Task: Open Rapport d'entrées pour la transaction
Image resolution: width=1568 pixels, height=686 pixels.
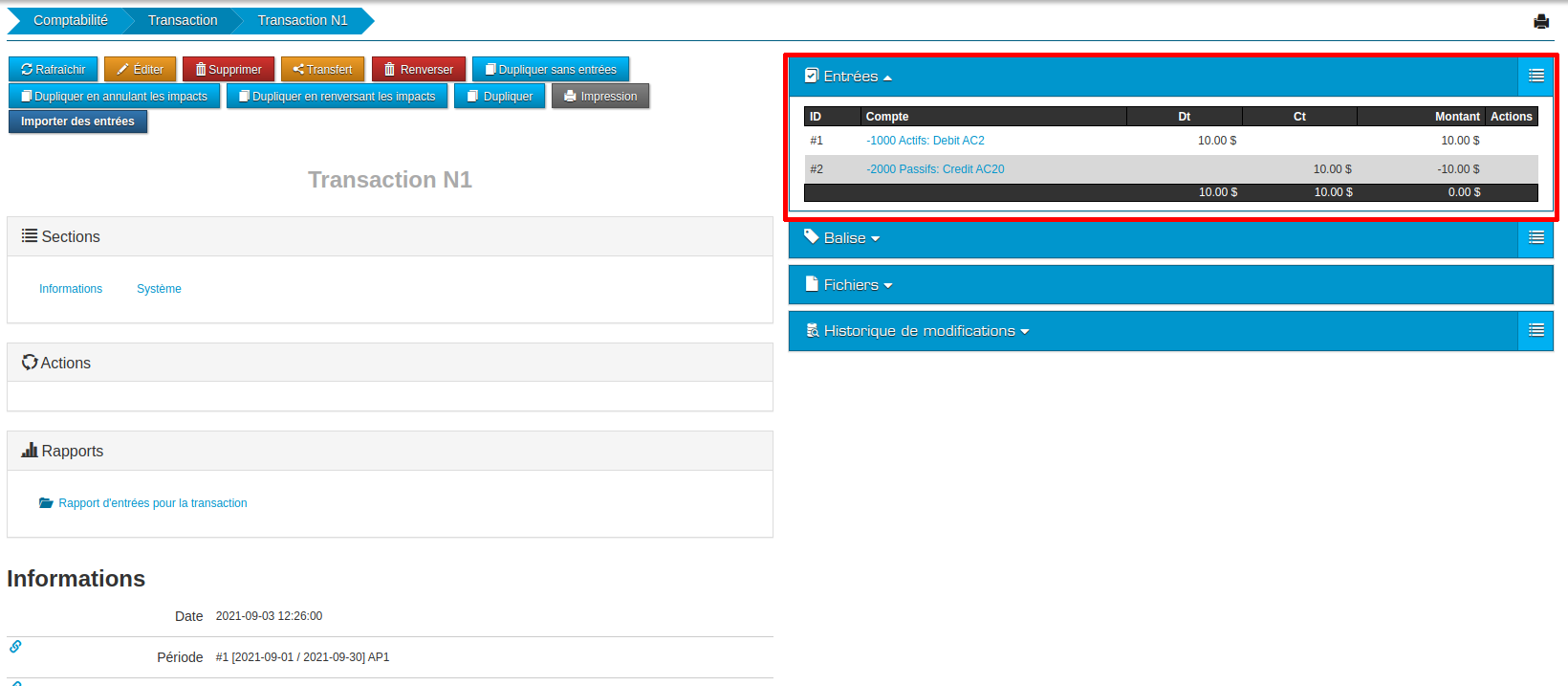Action: point(152,503)
